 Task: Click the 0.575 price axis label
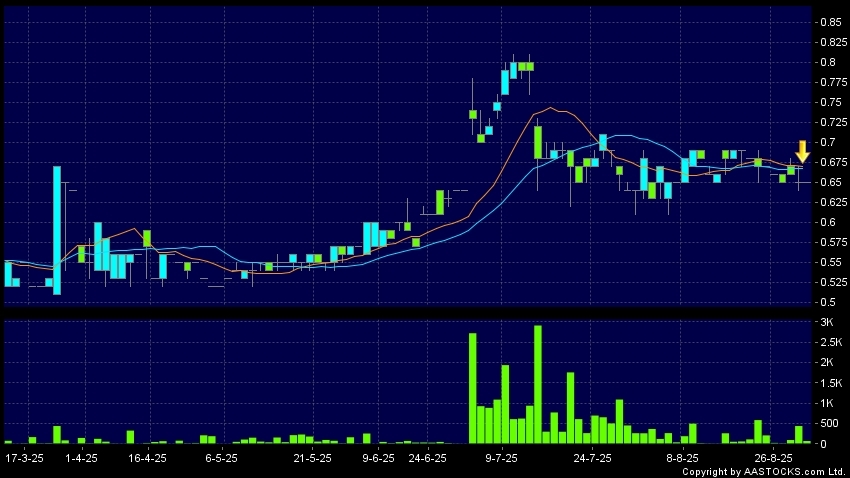click(x=834, y=242)
